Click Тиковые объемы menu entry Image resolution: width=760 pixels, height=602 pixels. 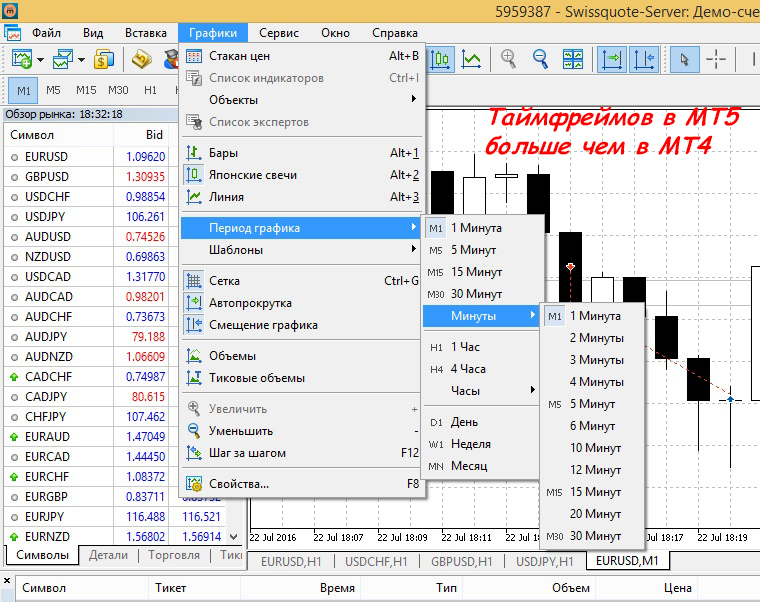coord(301,378)
